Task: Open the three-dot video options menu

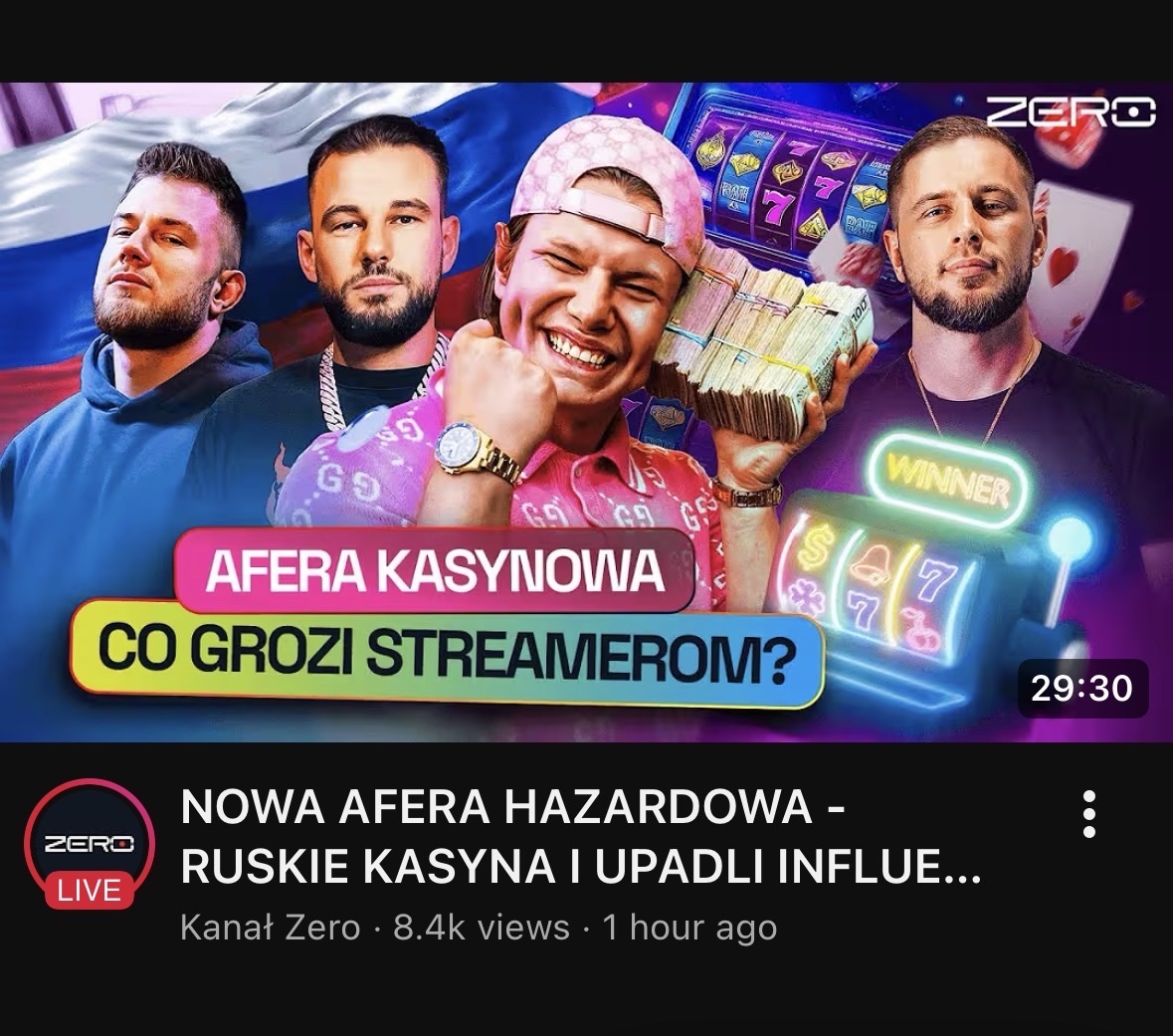Action: tap(1089, 814)
